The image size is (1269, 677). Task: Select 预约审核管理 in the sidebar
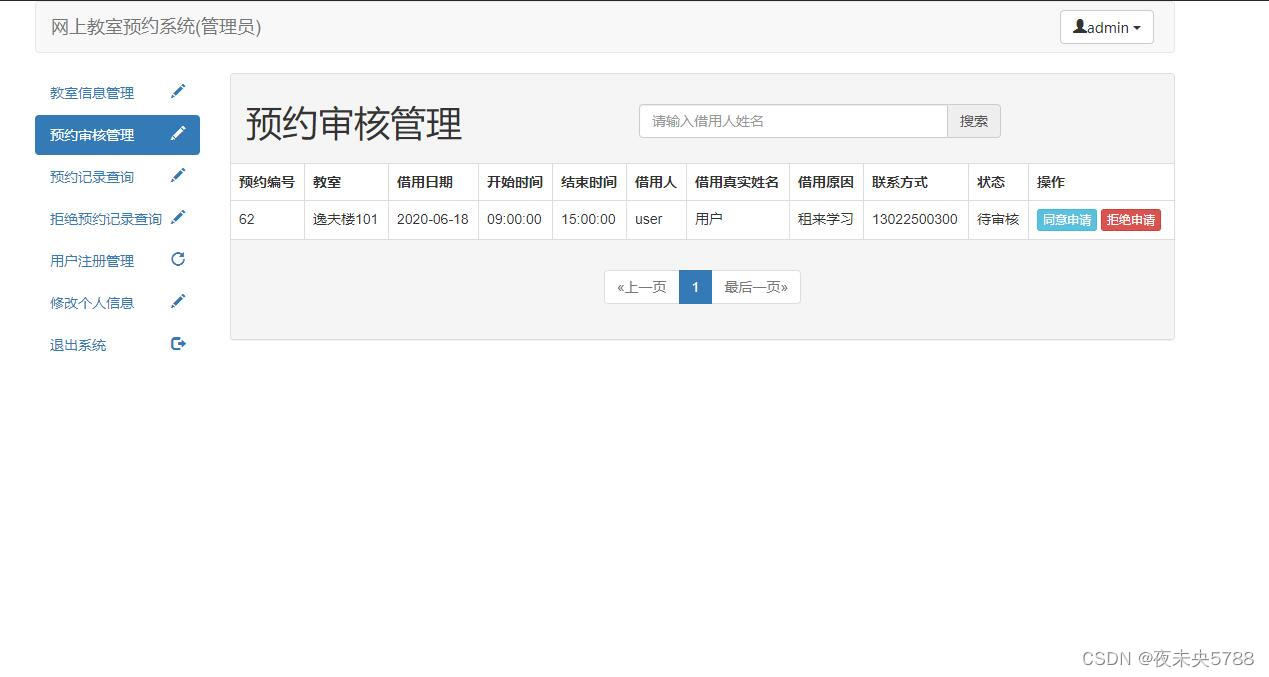point(117,135)
